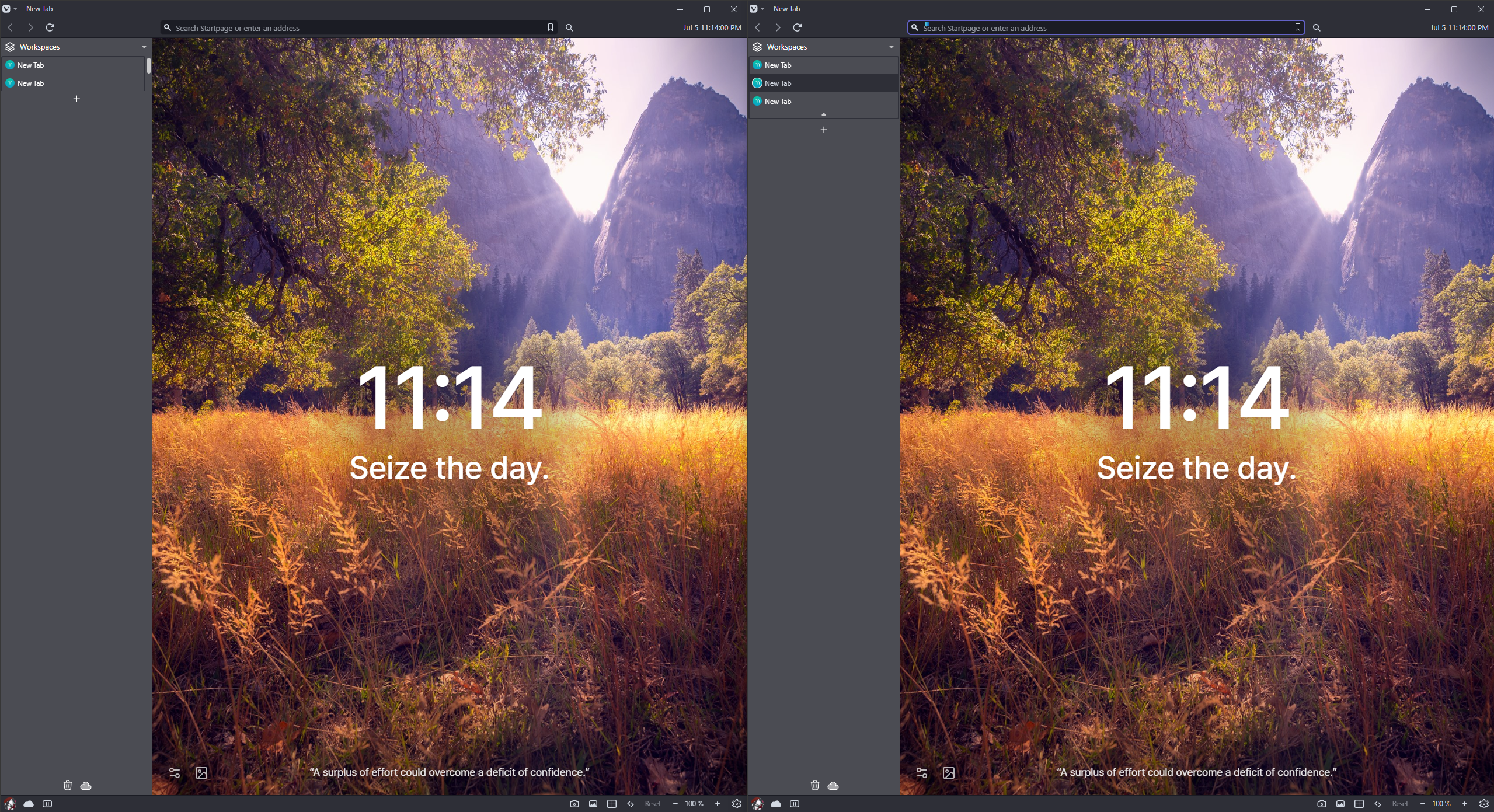
Task: Click Reset zoom in left status bar
Action: coord(652,804)
